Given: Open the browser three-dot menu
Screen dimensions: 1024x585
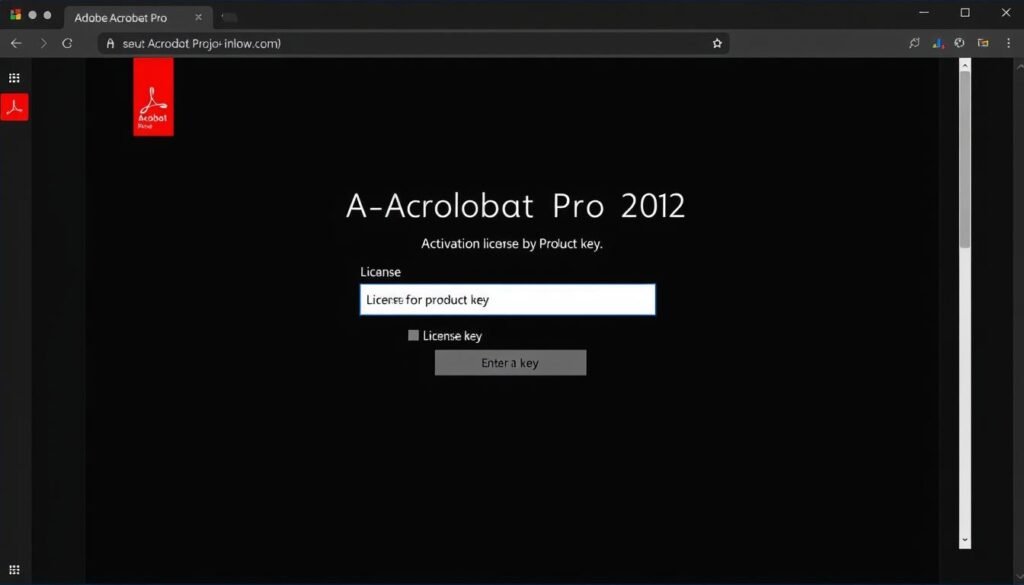Looking at the screenshot, I should click(1008, 43).
